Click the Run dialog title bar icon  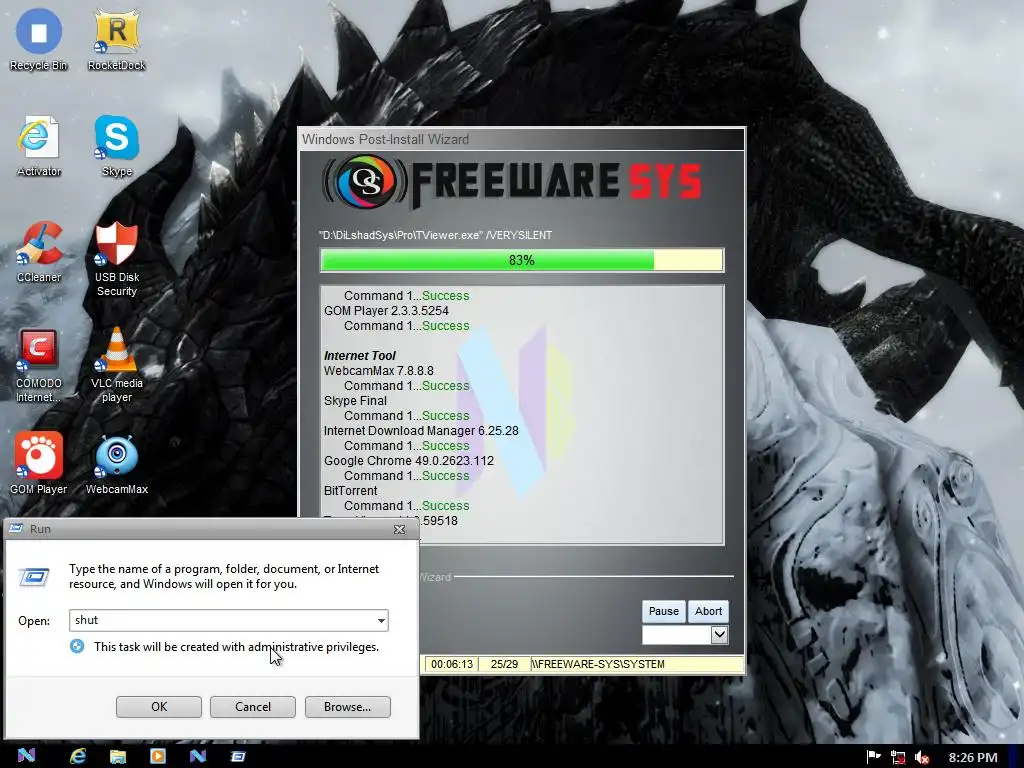tap(16, 529)
